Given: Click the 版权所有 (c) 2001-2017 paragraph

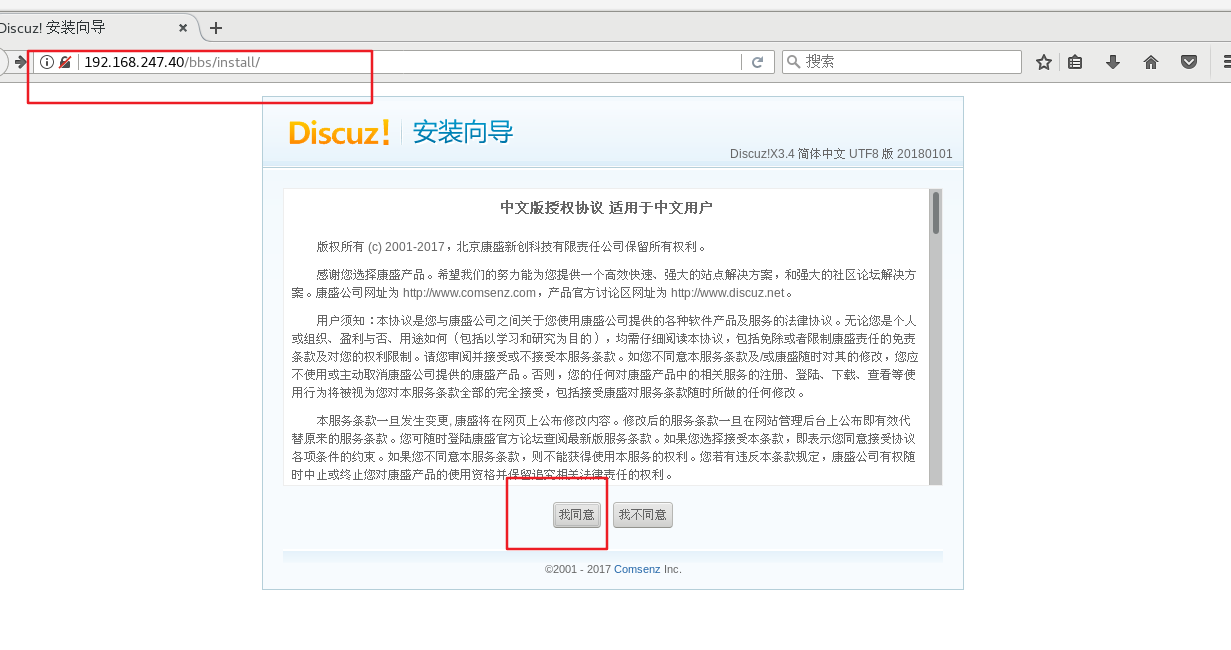Looking at the screenshot, I should click(512, 246).
